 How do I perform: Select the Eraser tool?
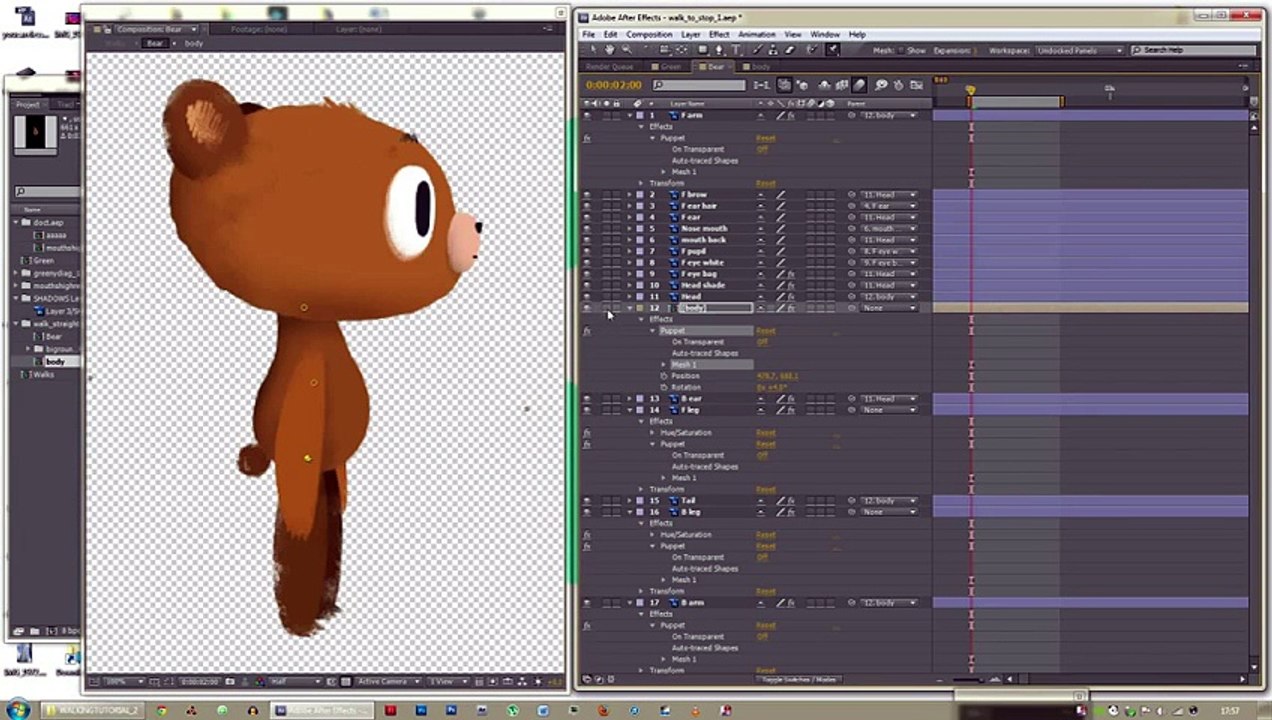click(x=789, y=50)
